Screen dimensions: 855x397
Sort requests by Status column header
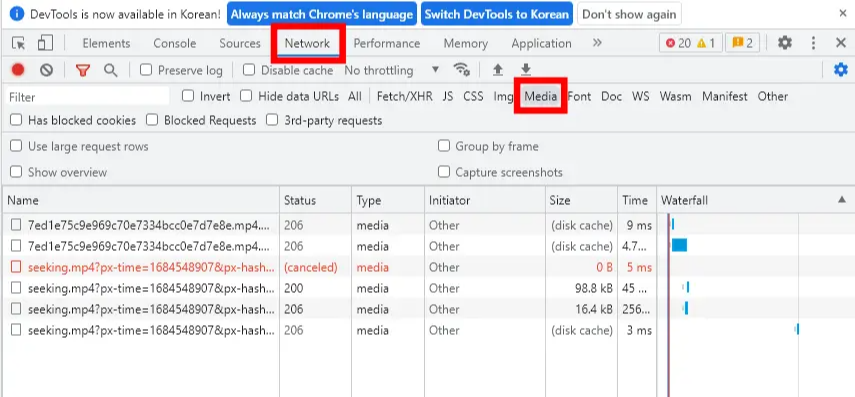pyautogui.click(x=316, y=200)
